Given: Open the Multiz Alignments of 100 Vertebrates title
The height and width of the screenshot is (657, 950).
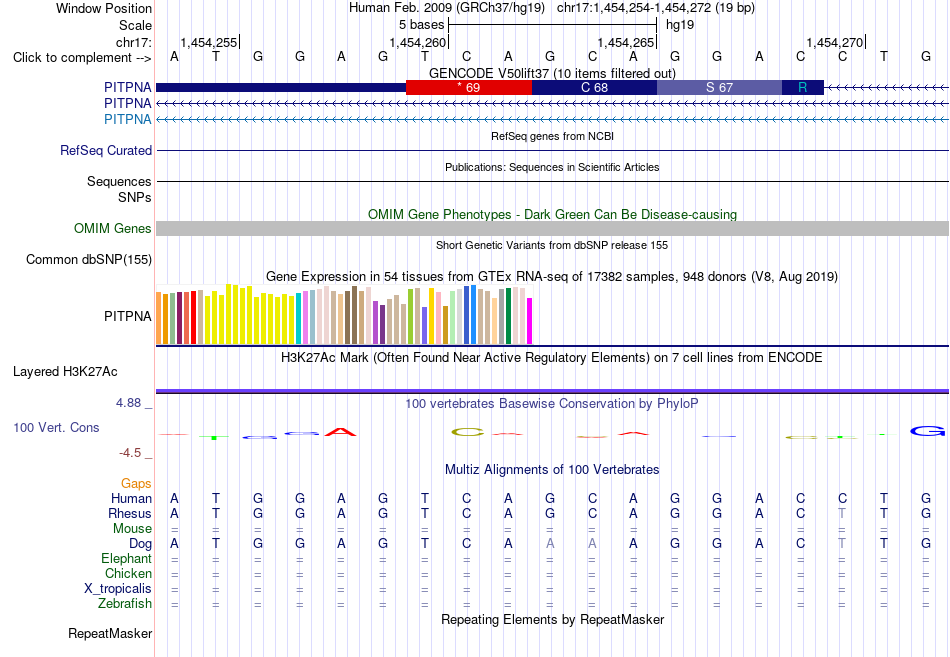Looking at the screenshot, I should point(552,470).
